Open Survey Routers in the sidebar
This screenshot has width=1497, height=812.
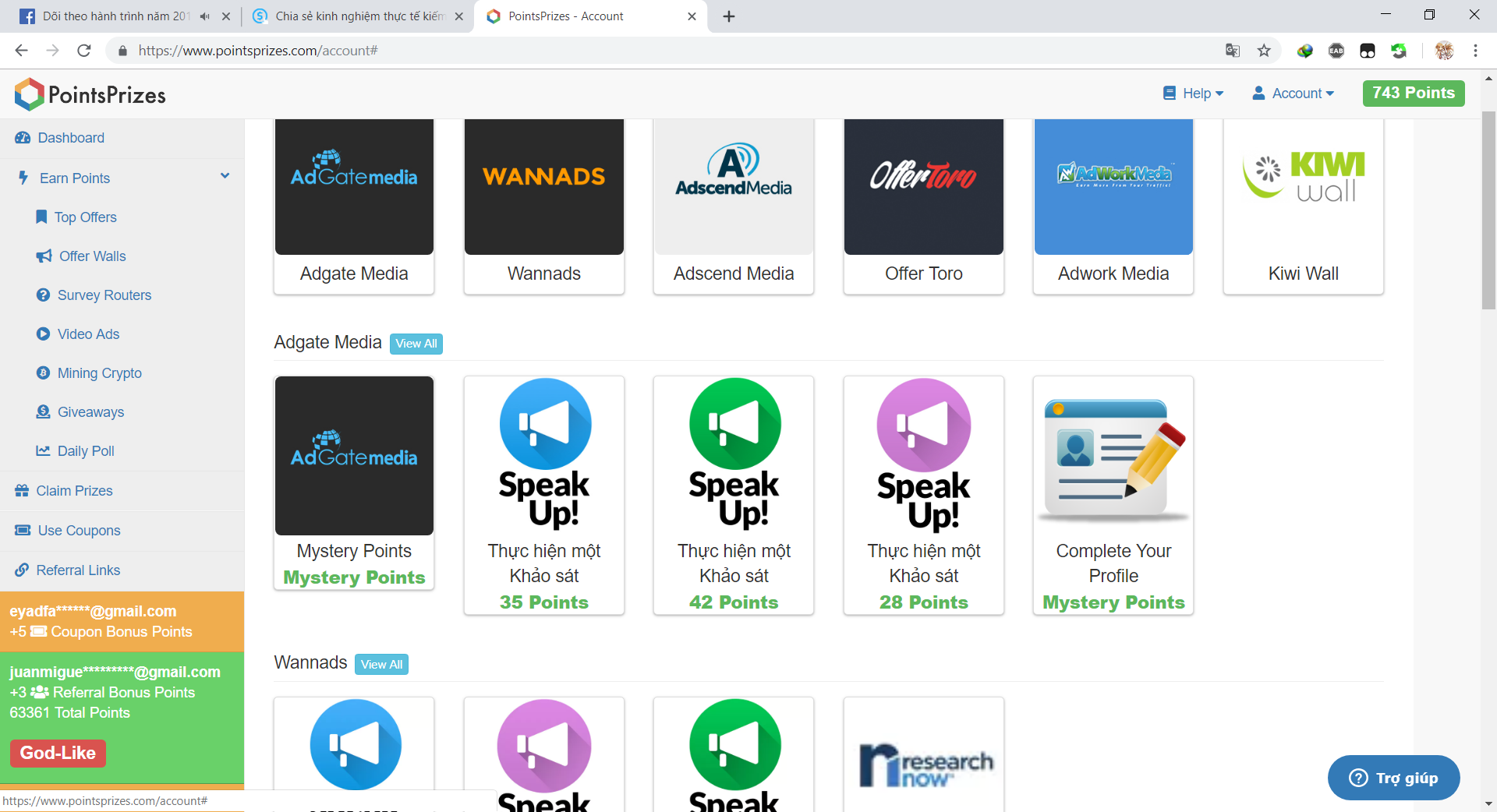pos(104,295)
